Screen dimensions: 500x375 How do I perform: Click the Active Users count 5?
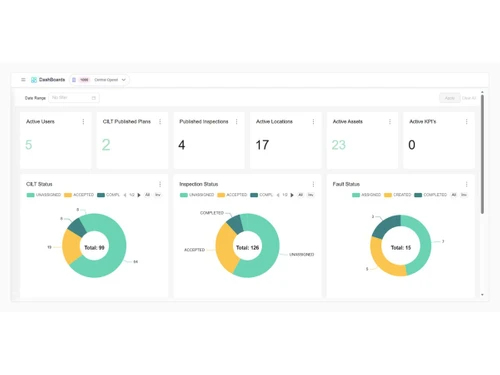(x=29, y=145)
